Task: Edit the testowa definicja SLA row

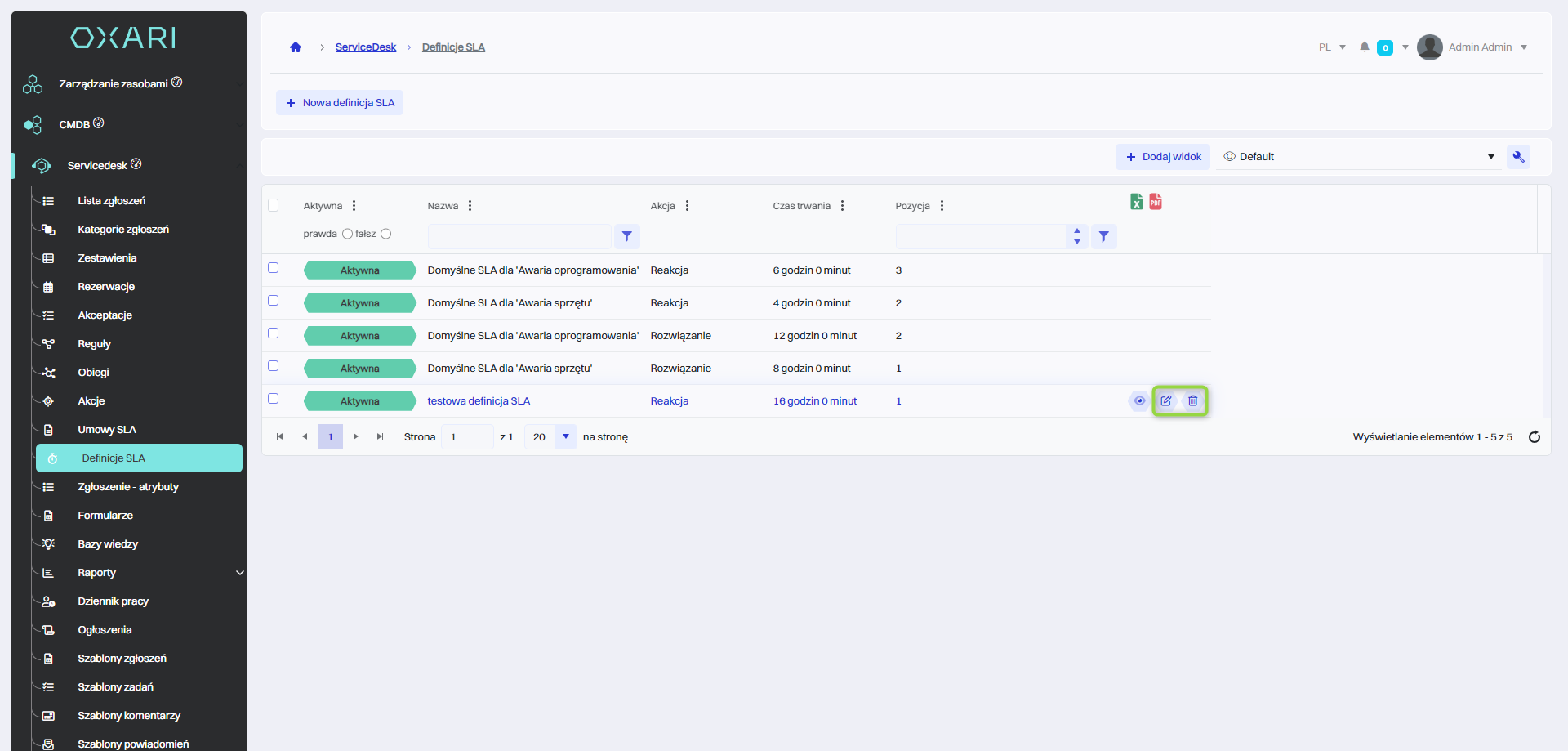Action: tap(1166, 401)
